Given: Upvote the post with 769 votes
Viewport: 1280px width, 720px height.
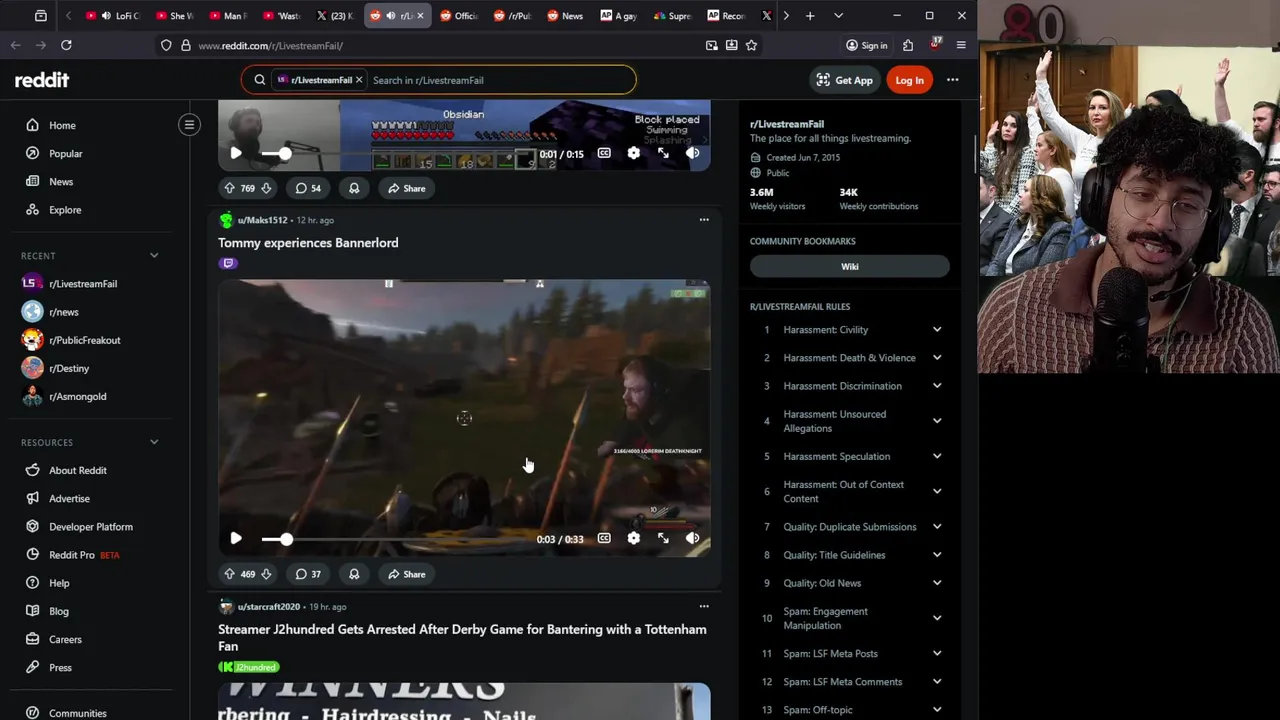Looking at the screenshot, I should 229,188.
